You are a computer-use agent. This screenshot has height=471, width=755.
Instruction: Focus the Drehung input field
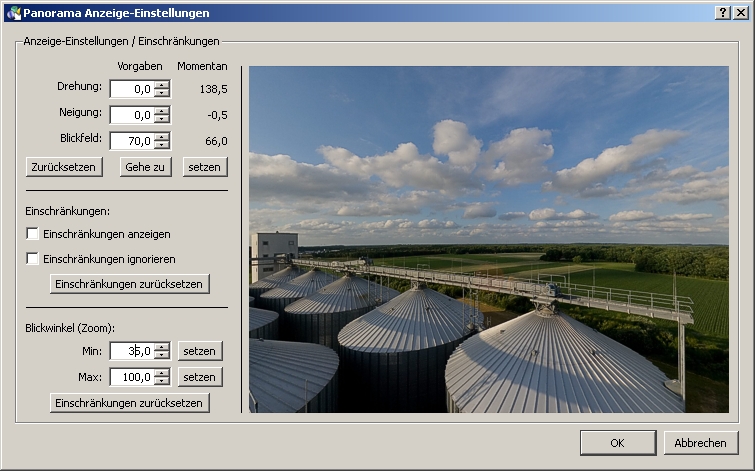(131, 89)
